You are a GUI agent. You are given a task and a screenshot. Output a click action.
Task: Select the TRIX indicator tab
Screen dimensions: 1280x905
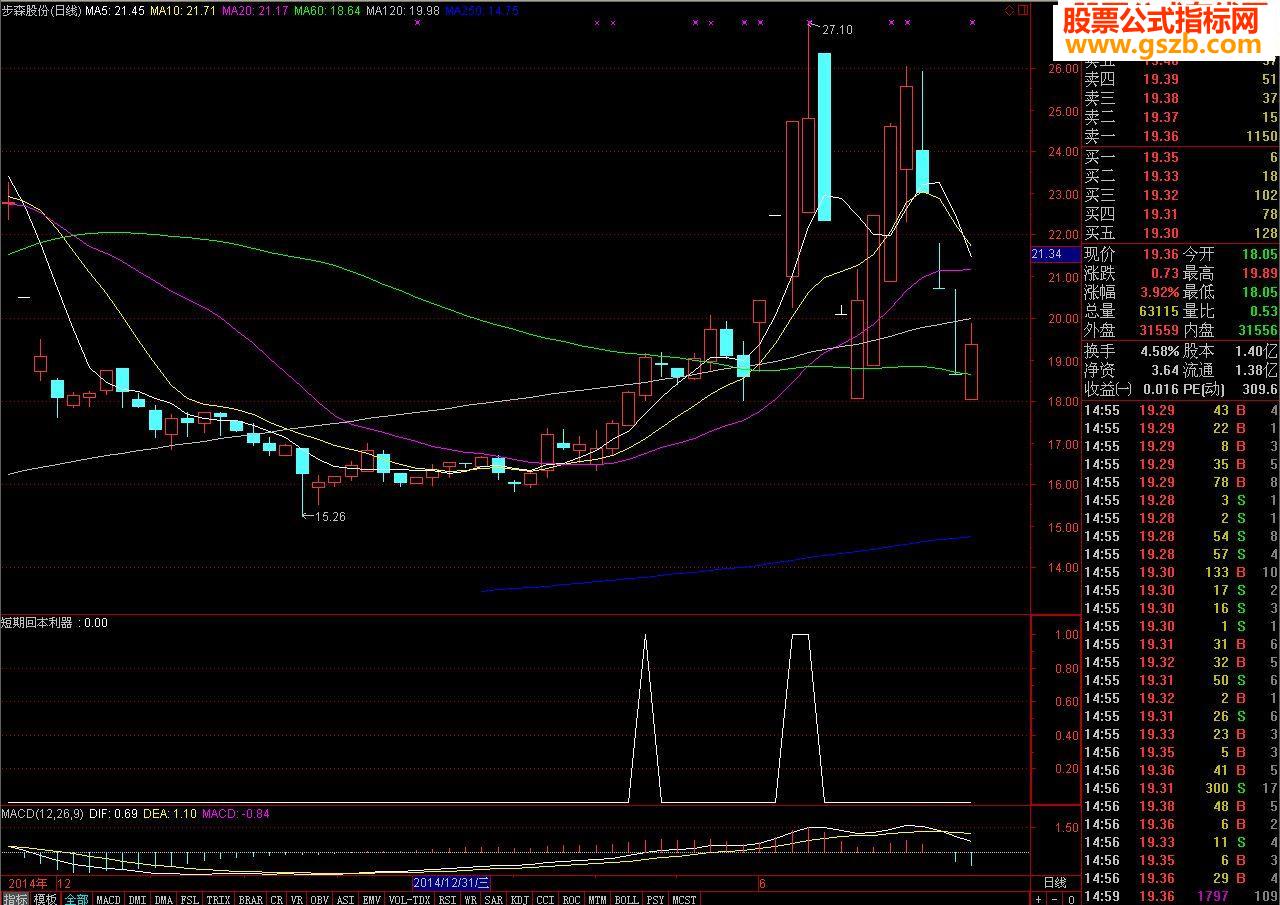pos(219,899)
